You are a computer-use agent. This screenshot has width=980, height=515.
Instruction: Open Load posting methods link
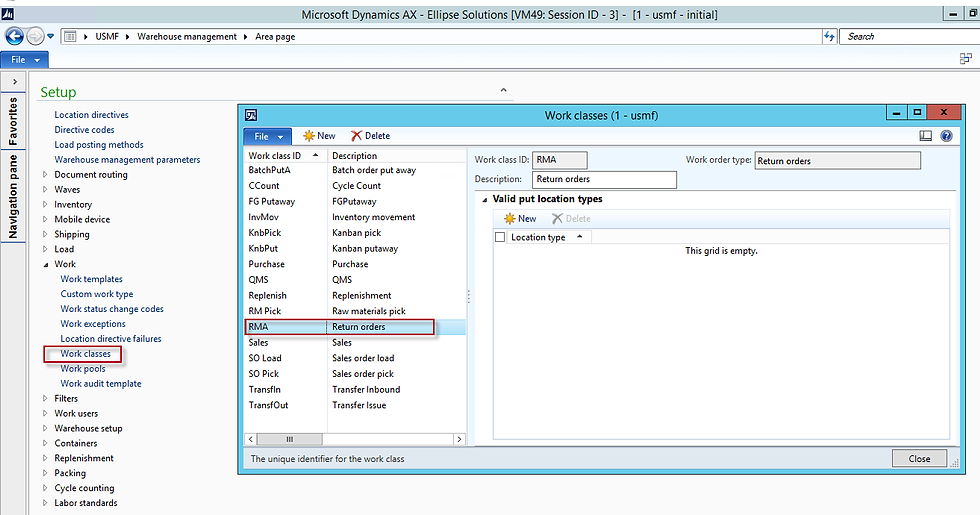(99, 144)
